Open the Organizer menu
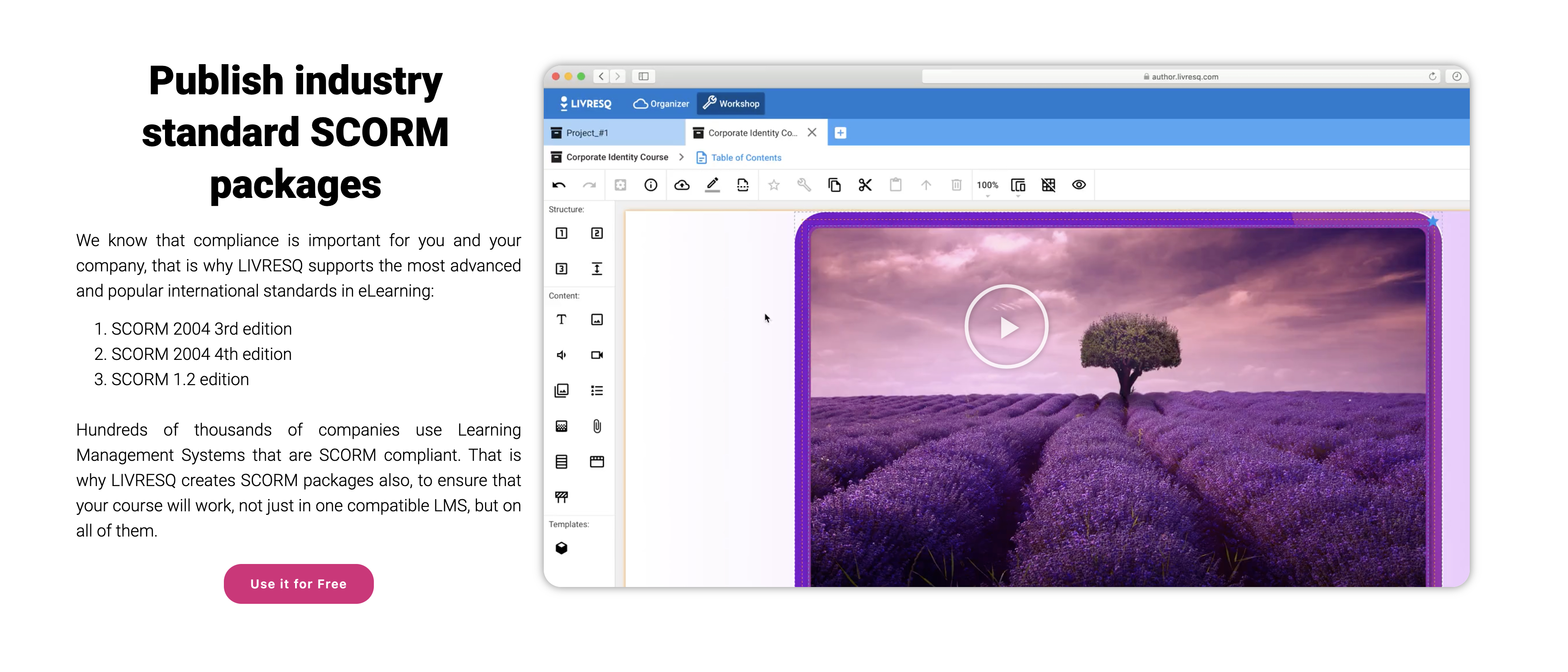The width and height of the screenshot is (1568, 672). 661,104
